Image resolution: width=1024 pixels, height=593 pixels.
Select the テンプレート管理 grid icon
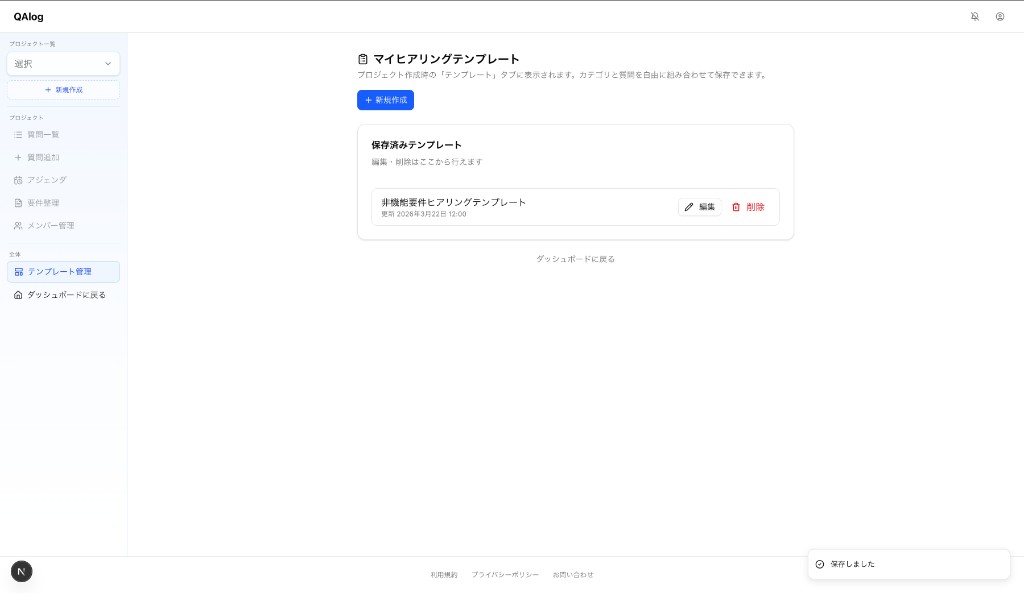click(18, 272)
